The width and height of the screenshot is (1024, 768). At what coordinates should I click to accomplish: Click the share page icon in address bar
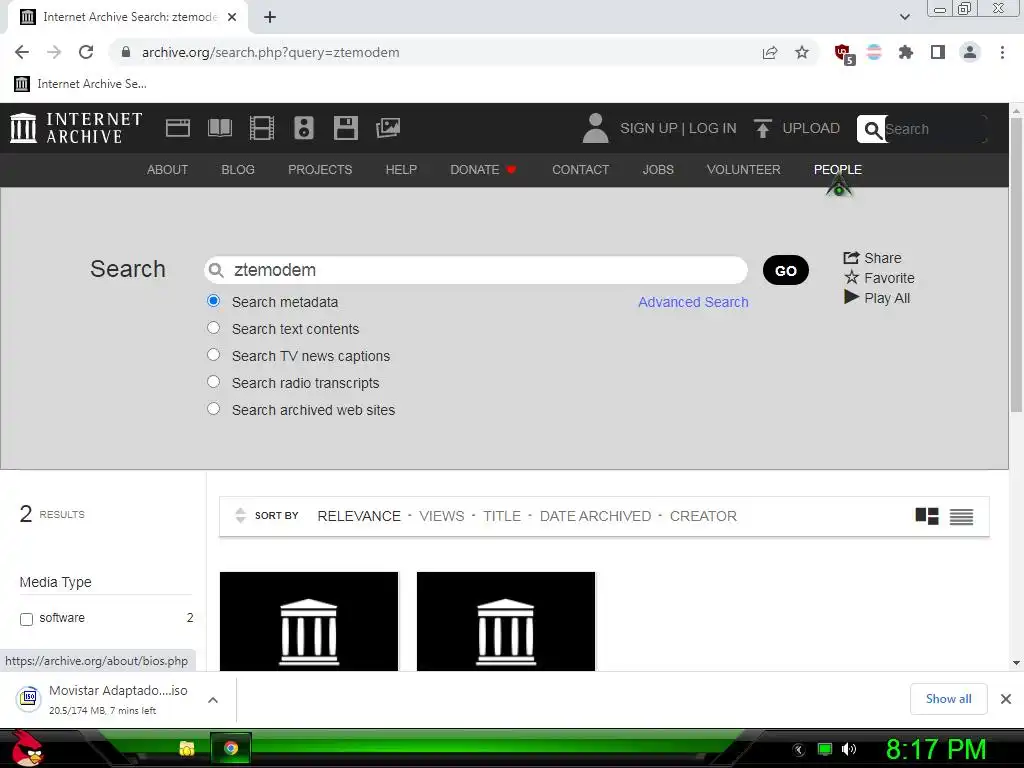[x=770, y=52]
